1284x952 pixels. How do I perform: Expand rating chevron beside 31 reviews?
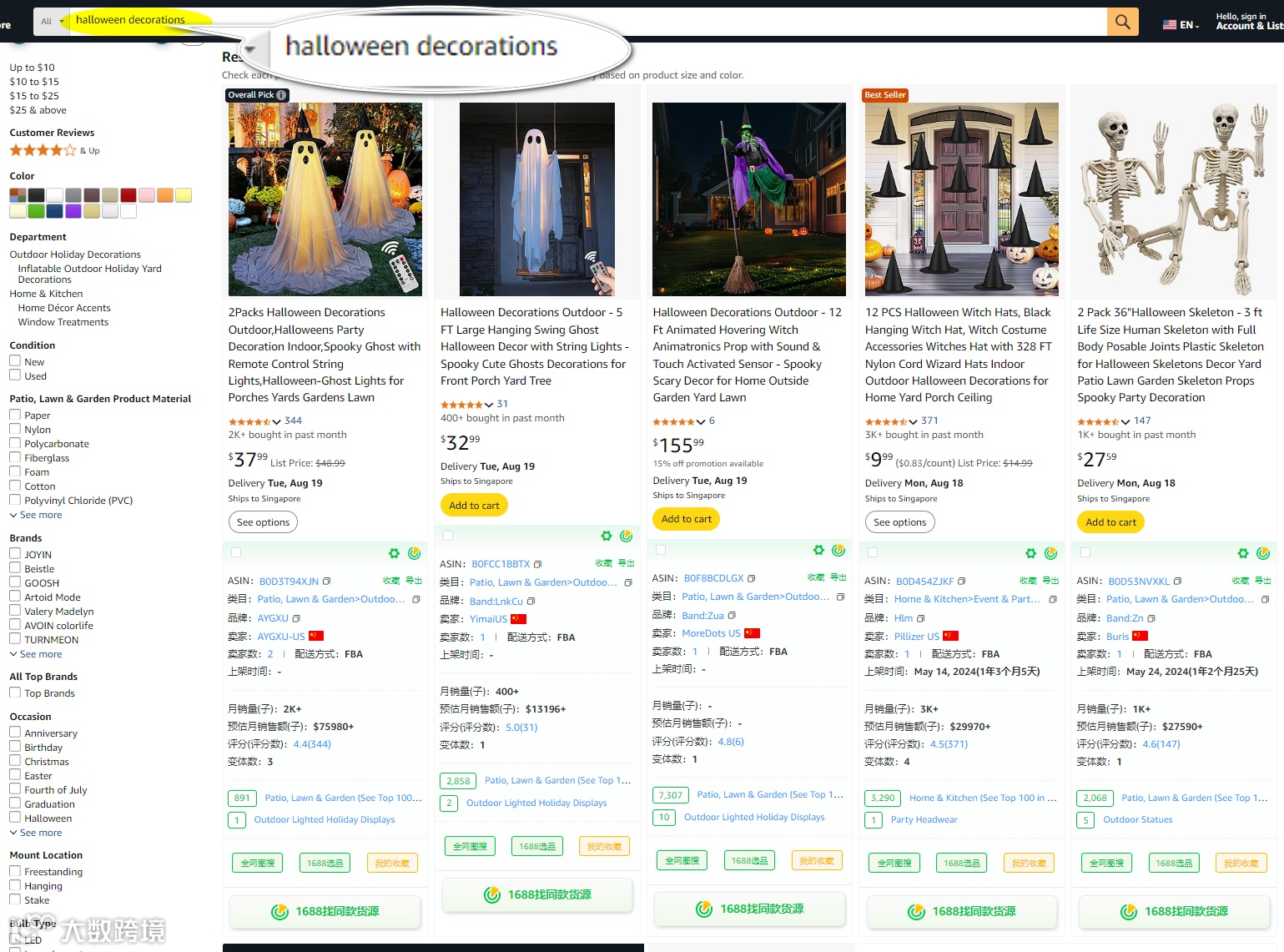coord(489,405)
